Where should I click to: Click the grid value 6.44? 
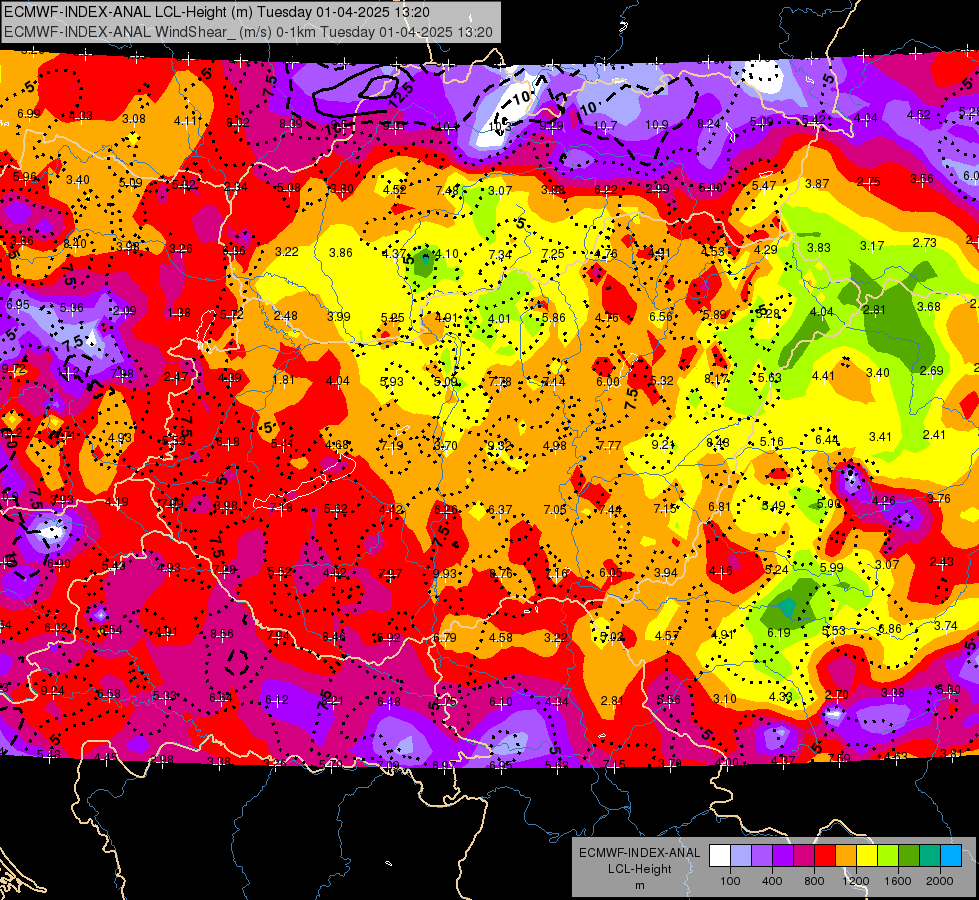tap(827, 440)
